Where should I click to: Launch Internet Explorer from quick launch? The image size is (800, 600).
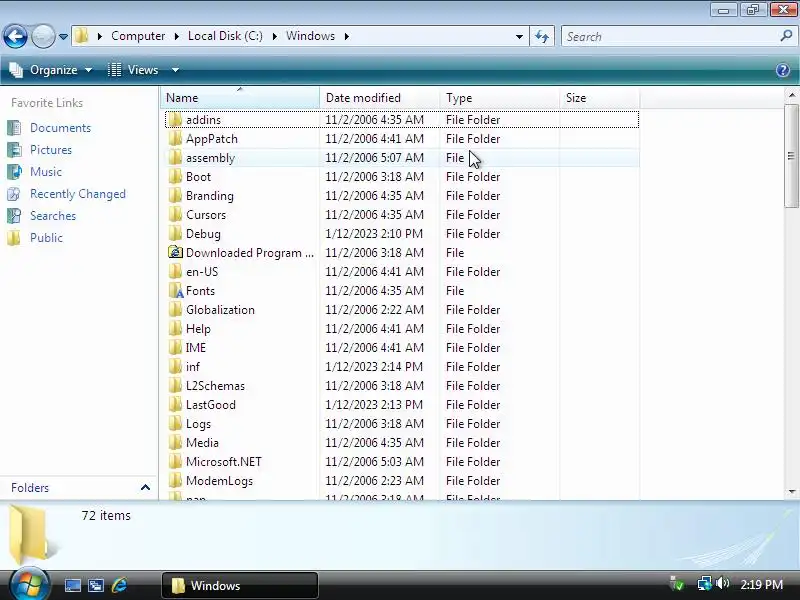pos(119,585)
